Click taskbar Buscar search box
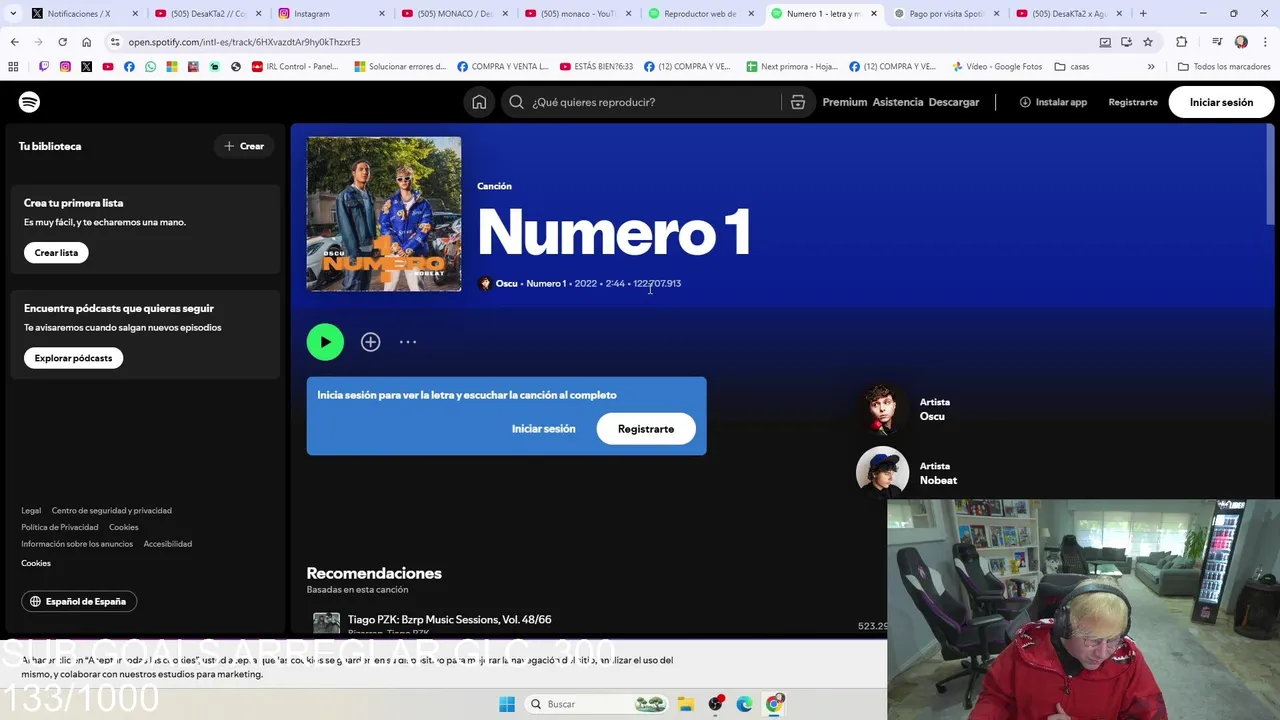1280x720 pixels. [x=598, y=704]
